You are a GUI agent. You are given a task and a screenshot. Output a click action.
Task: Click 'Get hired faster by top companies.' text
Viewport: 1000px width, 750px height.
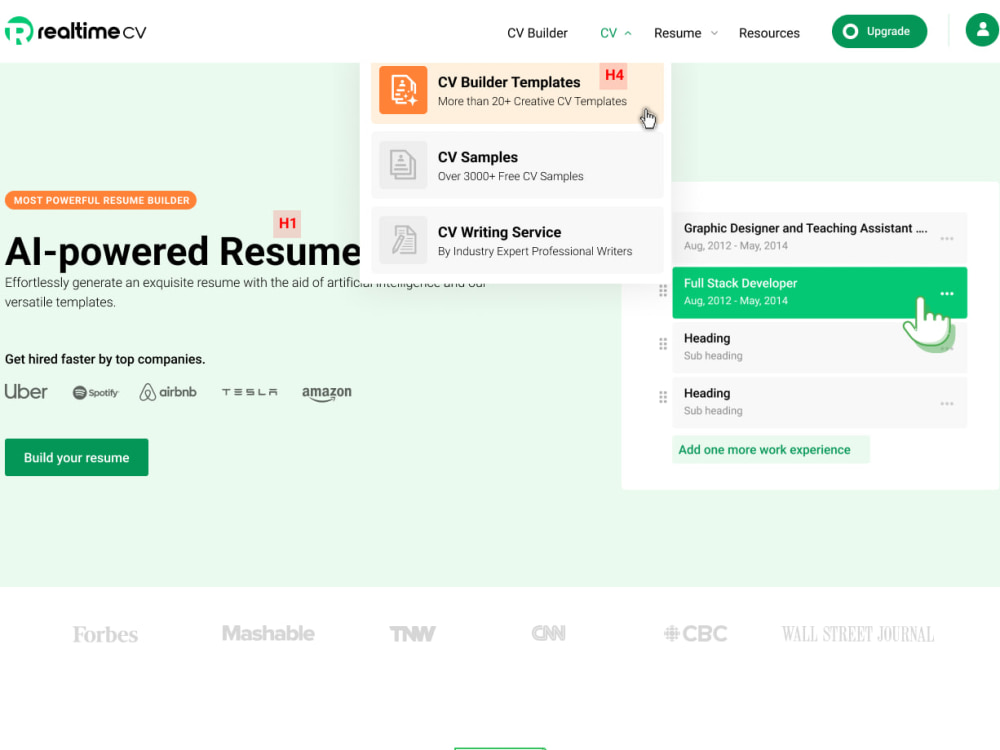[x=105, y=359]
